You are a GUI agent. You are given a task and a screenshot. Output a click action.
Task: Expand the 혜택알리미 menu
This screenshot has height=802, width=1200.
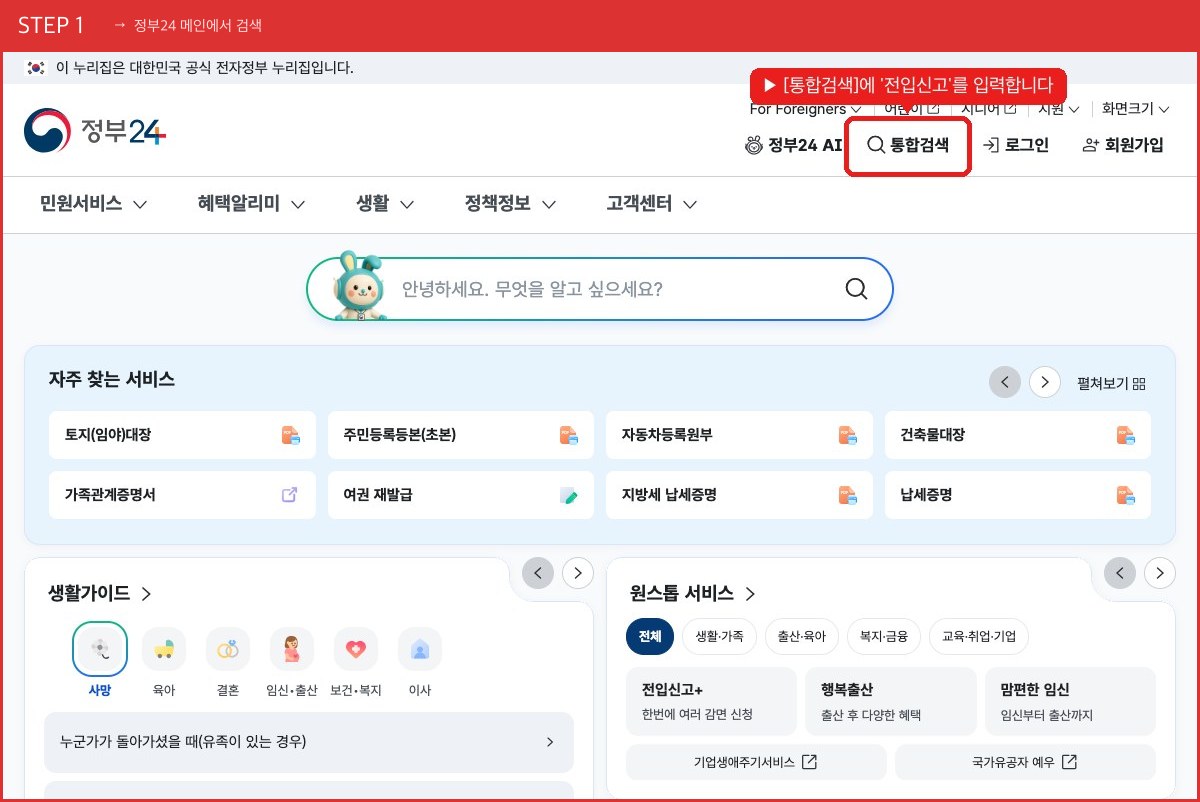tap(252, 203)
